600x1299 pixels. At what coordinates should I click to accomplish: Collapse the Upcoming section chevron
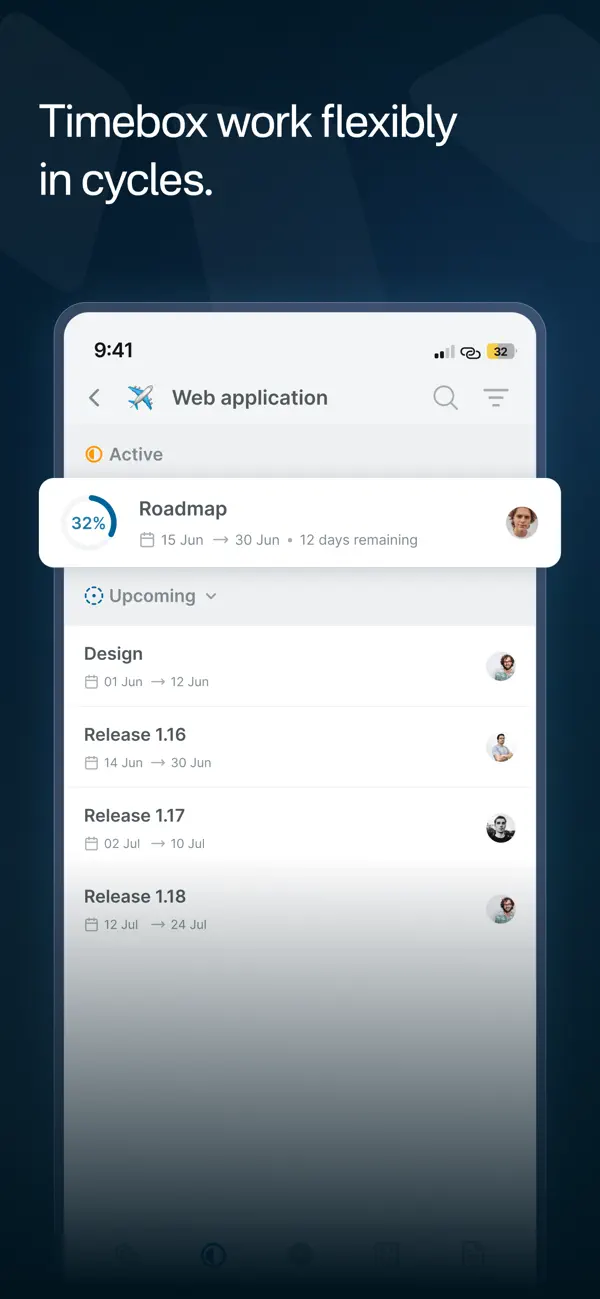[x=211, y=596]
